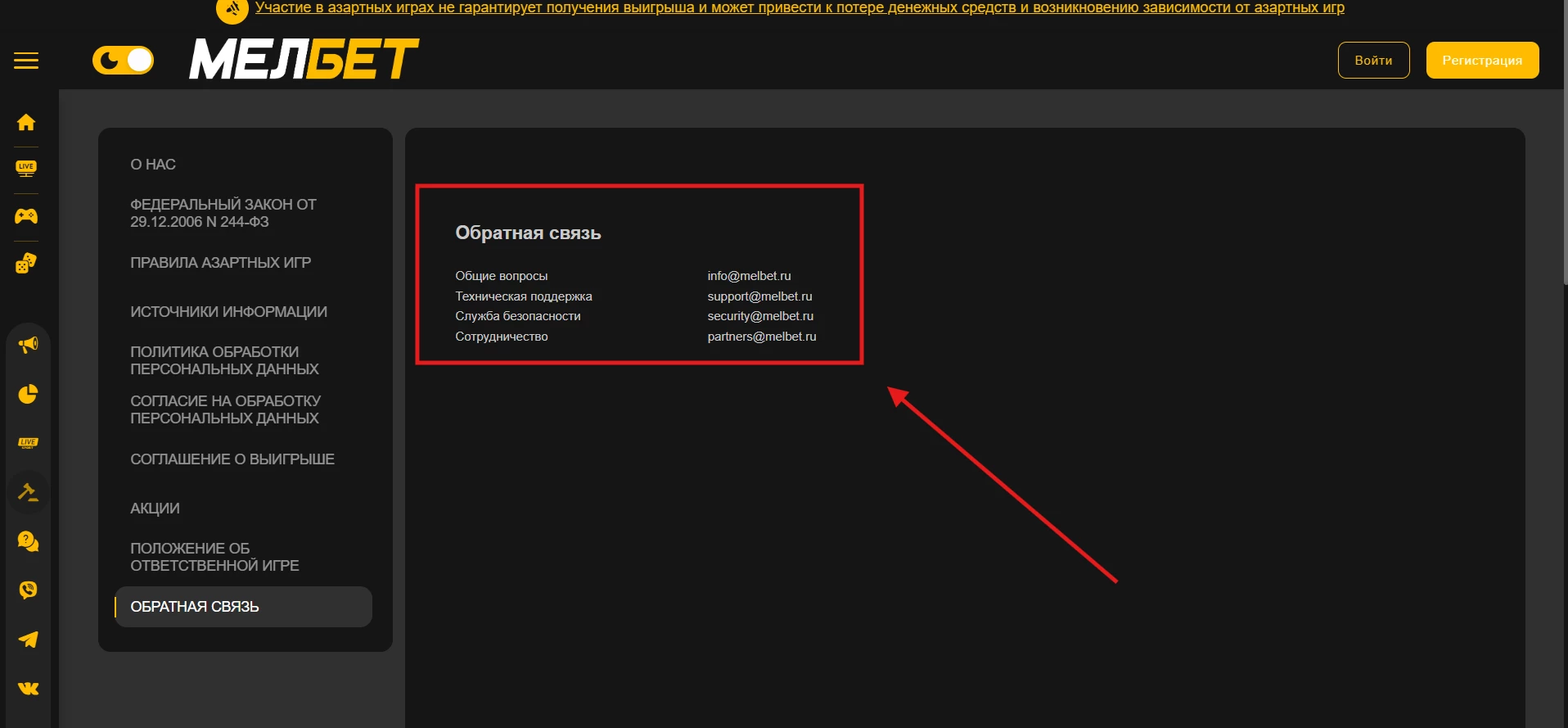1568x728 pixels.
Task: Open the VK social icon
Action: click(x=28, y=689)
